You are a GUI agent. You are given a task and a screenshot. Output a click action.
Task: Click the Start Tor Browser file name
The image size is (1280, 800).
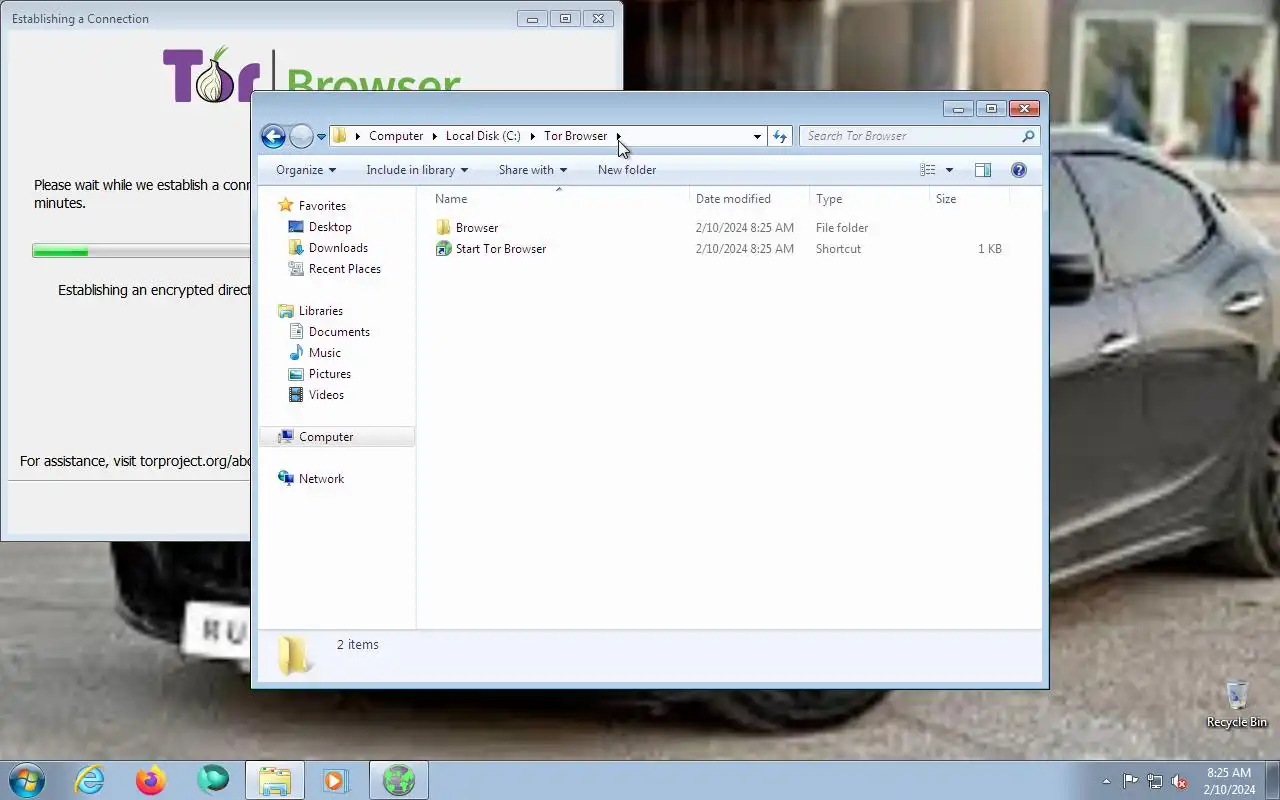pyautogui.click(x=501, y=249)
